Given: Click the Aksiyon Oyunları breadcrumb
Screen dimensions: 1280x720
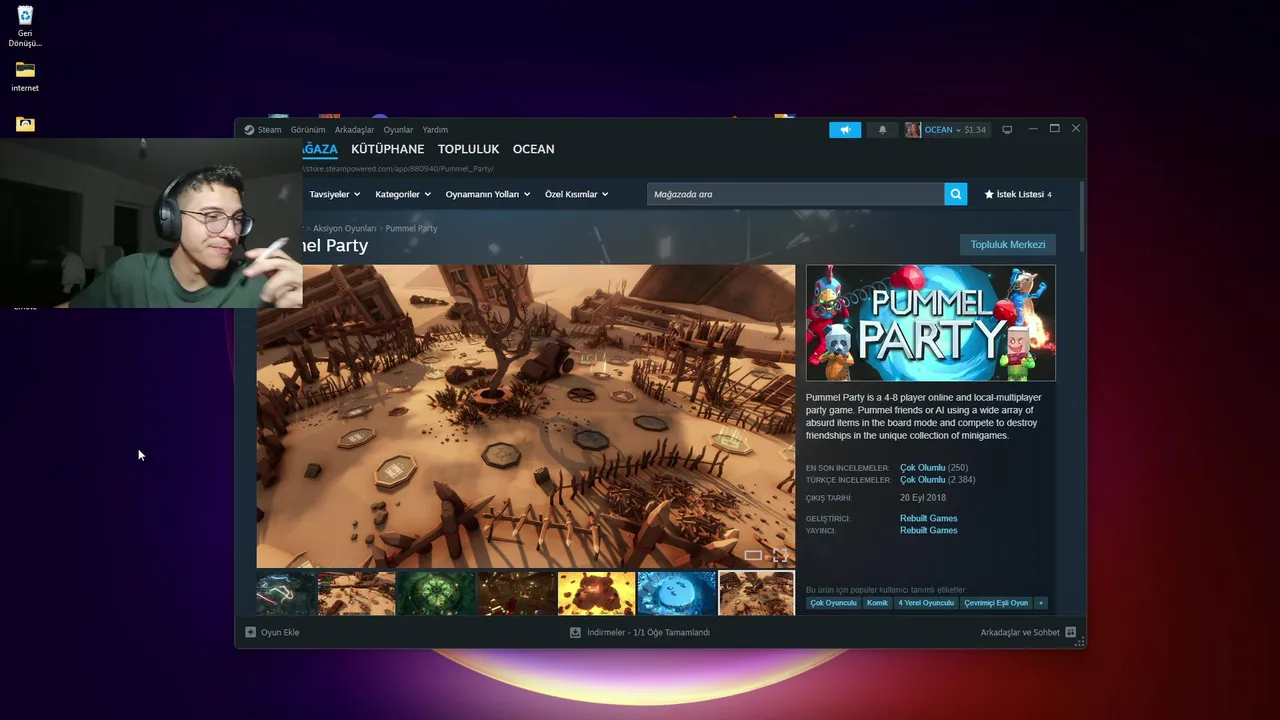Looking at the screenshot, I should (344, 229).
